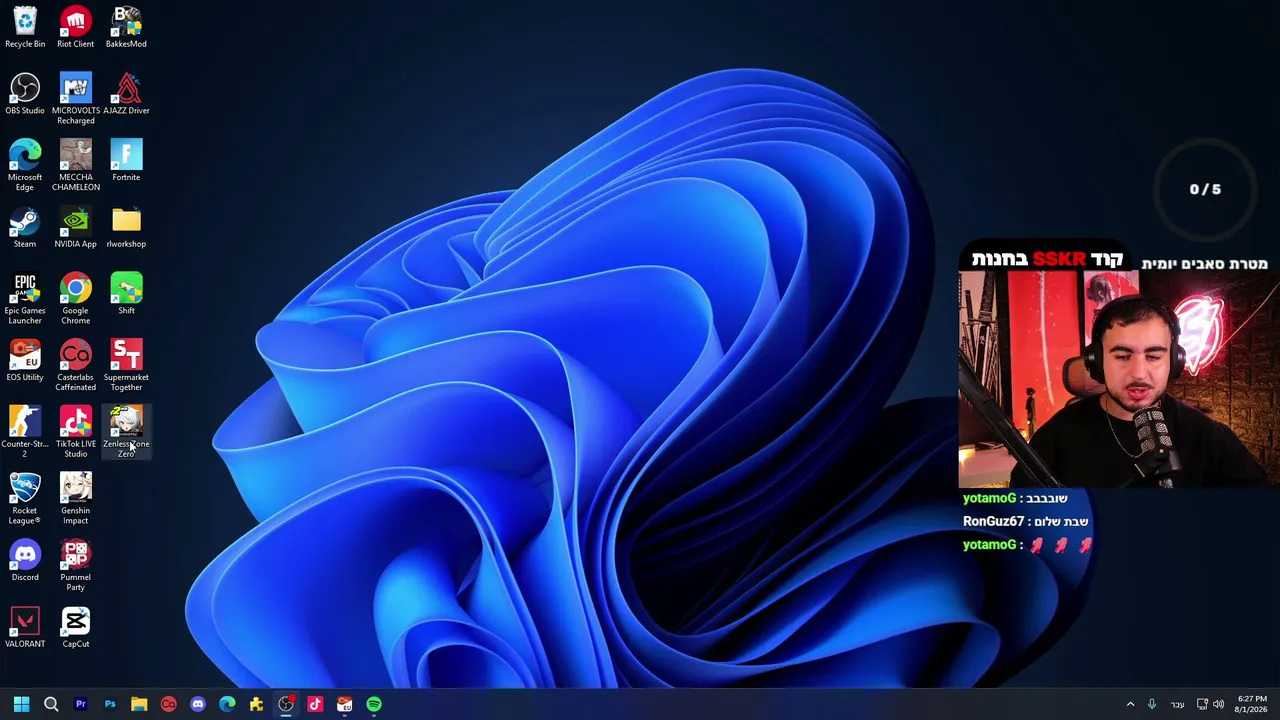Open Discord from the taskbar
The image size is (1280, 720).
click(x=198, y=704)
